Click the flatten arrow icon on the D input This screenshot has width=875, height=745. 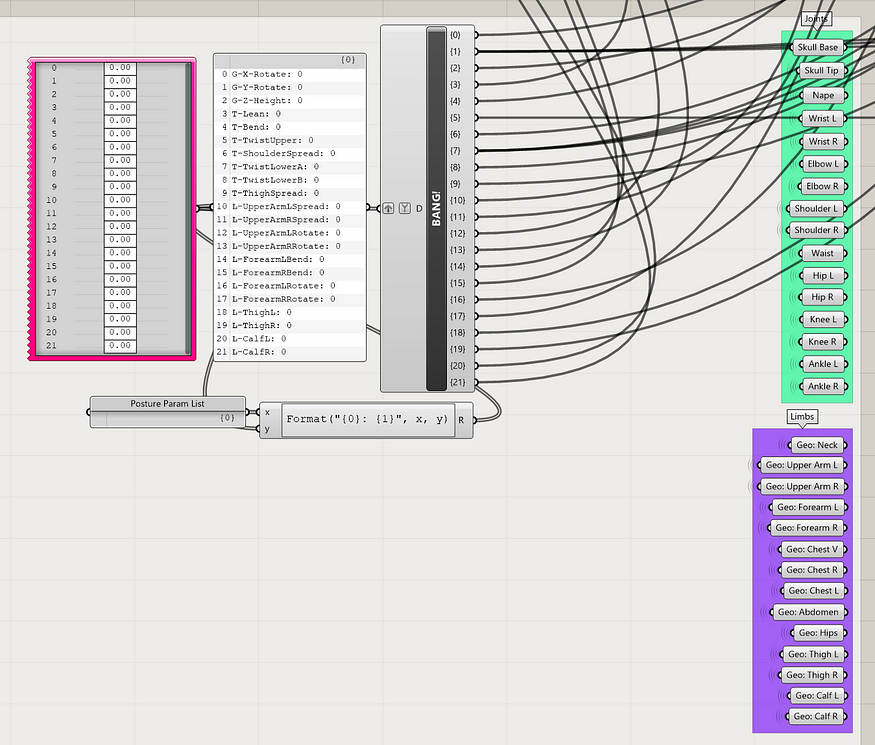tap(388, 208)
